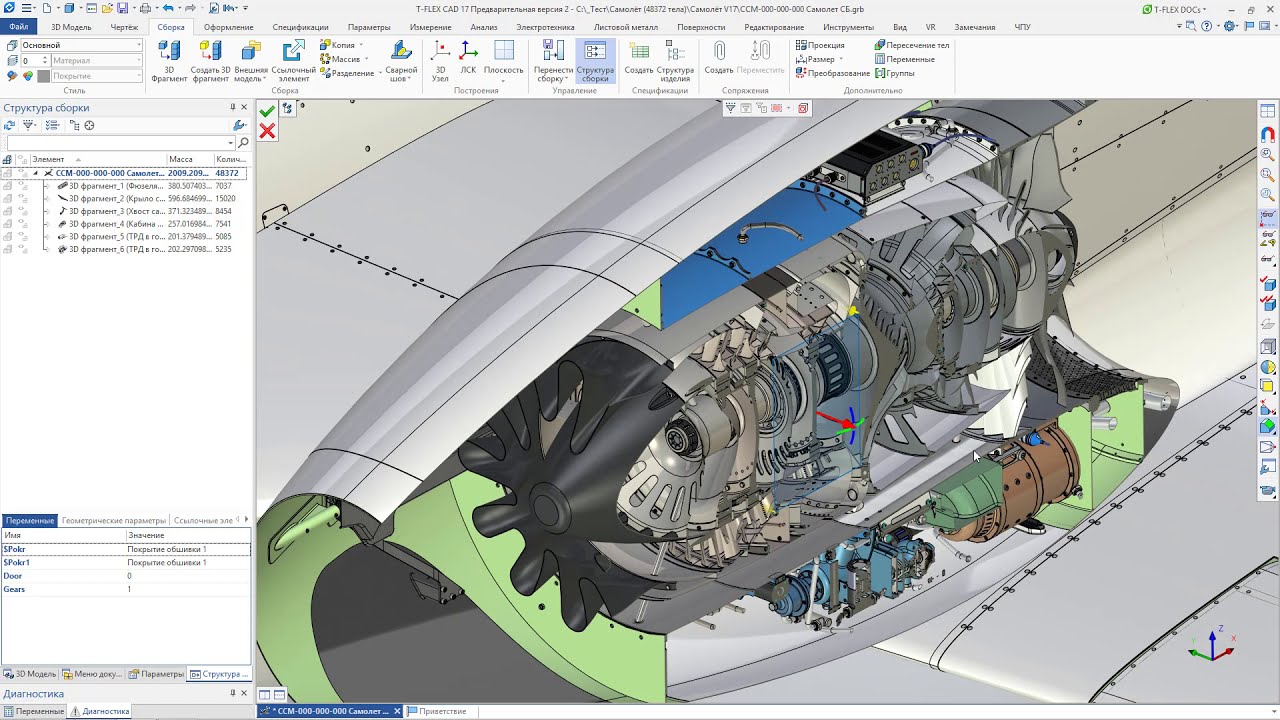Expand the Массив dropdown arrow
Screen dimensions: 1280x720
(365, 59)
